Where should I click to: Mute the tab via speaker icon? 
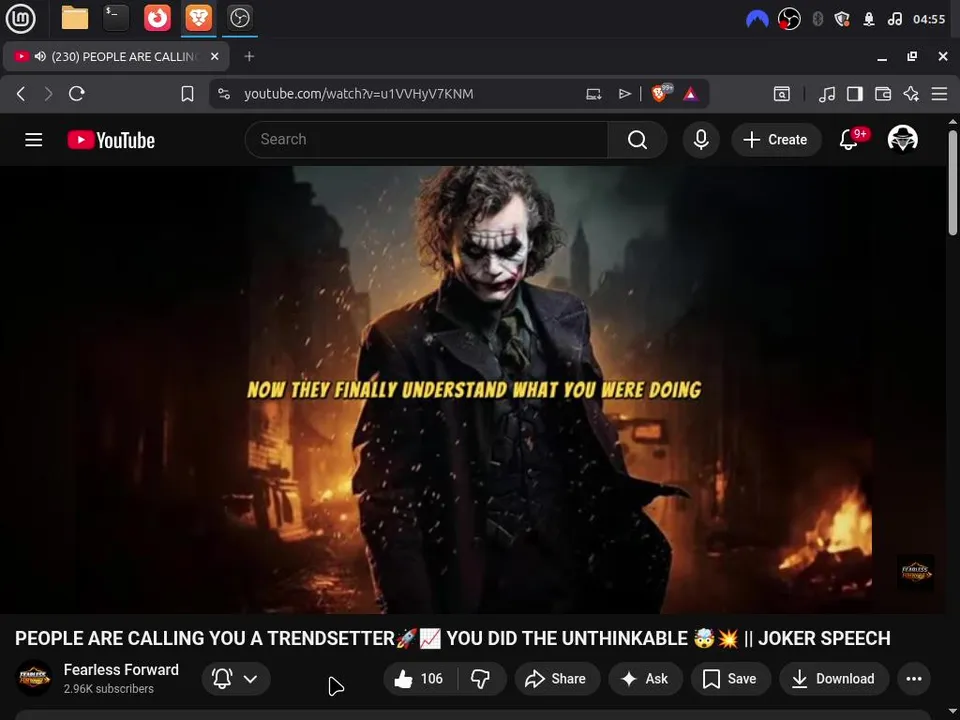[x=40, y=56]
